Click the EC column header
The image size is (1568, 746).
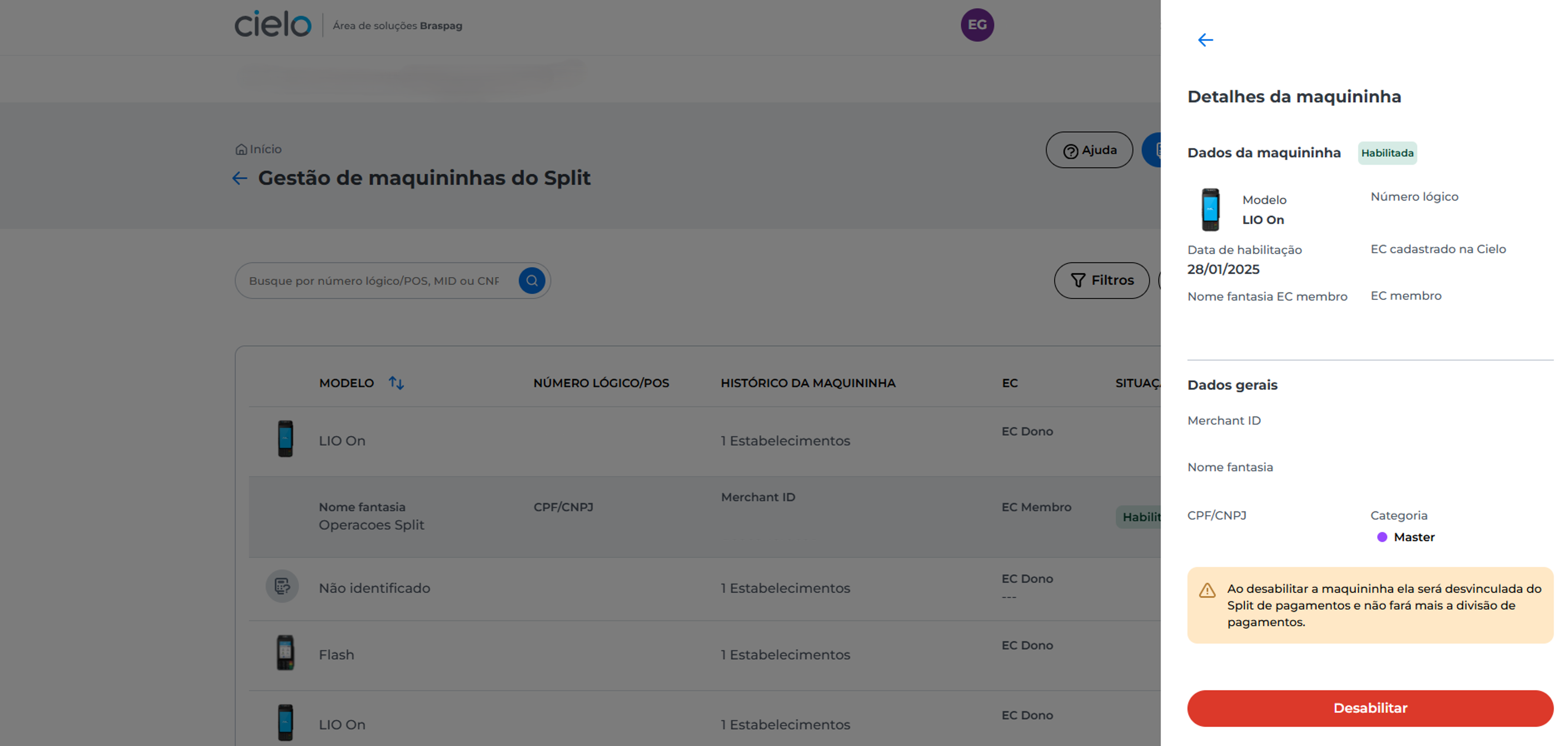[1009, 383]
